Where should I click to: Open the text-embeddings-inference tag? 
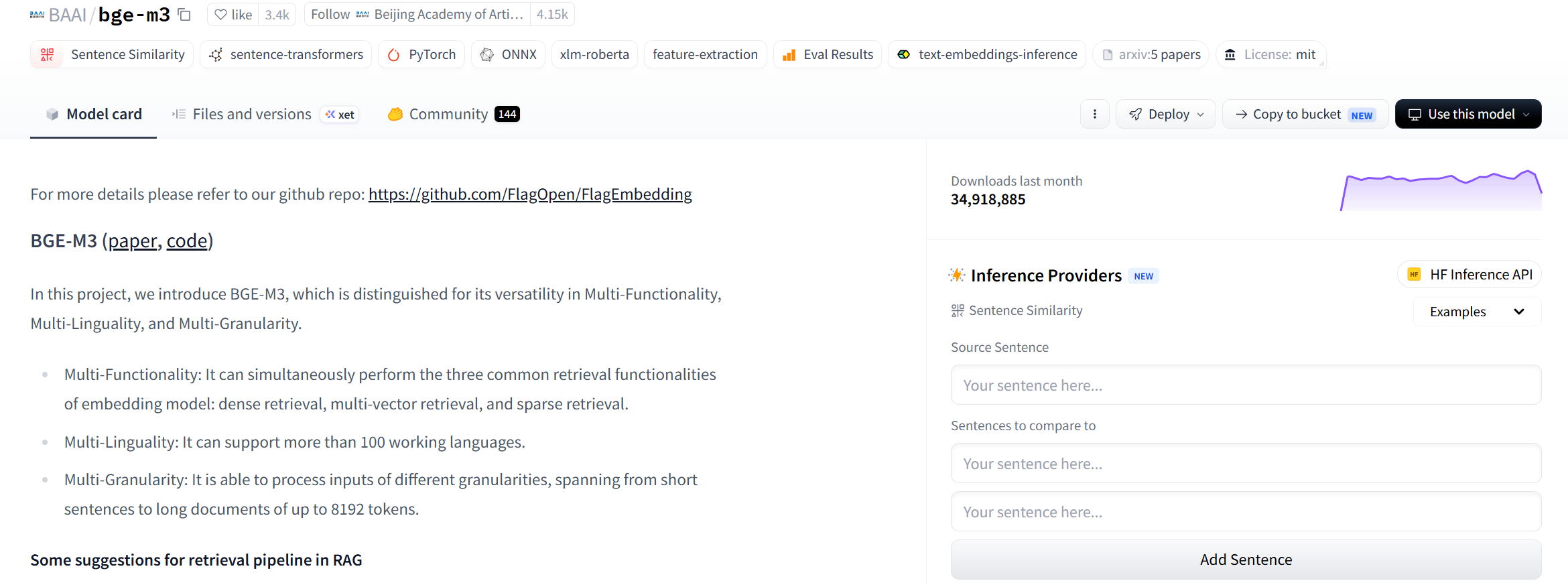point(987,55)
